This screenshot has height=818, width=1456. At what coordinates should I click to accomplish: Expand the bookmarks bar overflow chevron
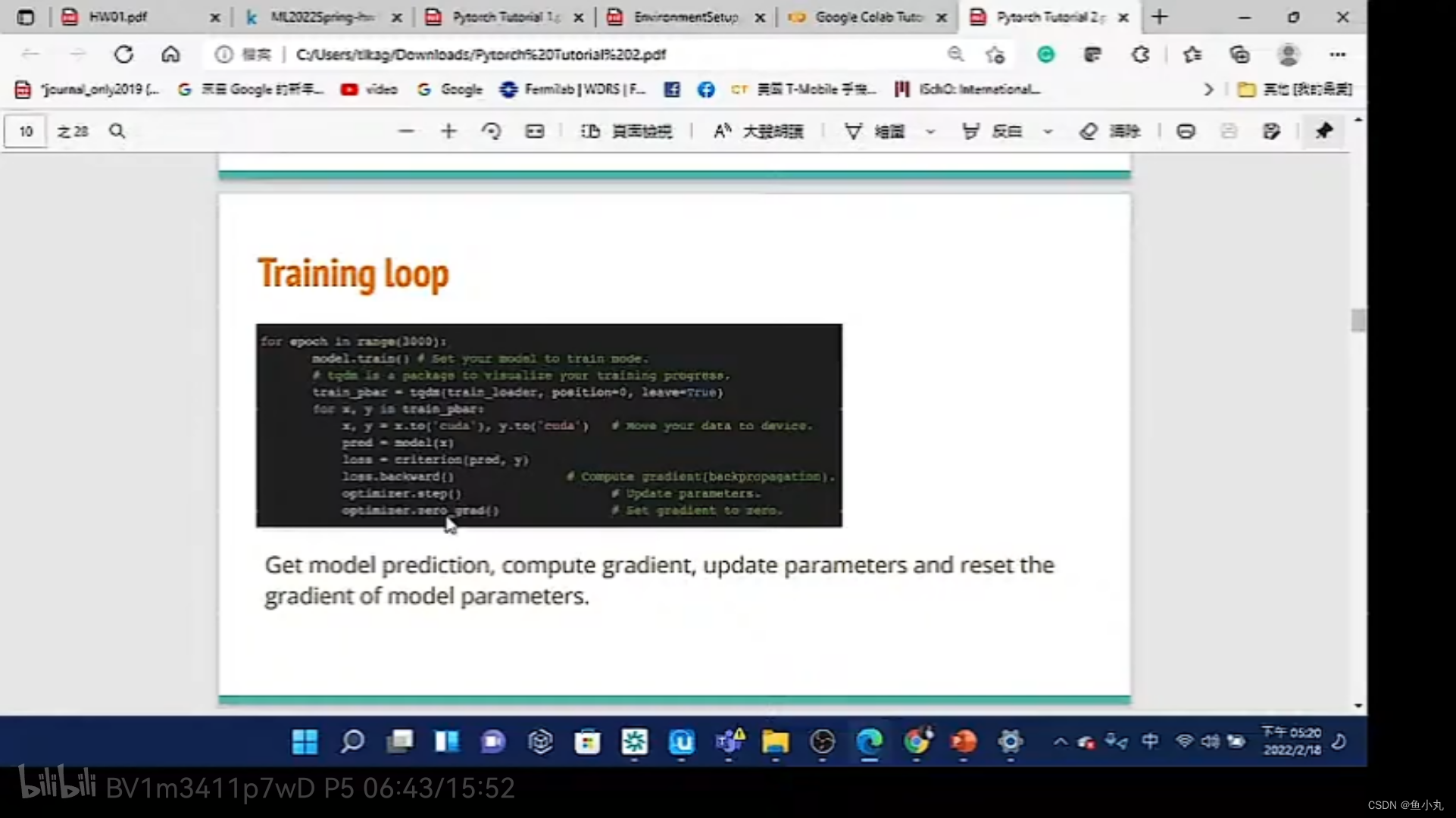(x=1208, y=89)
